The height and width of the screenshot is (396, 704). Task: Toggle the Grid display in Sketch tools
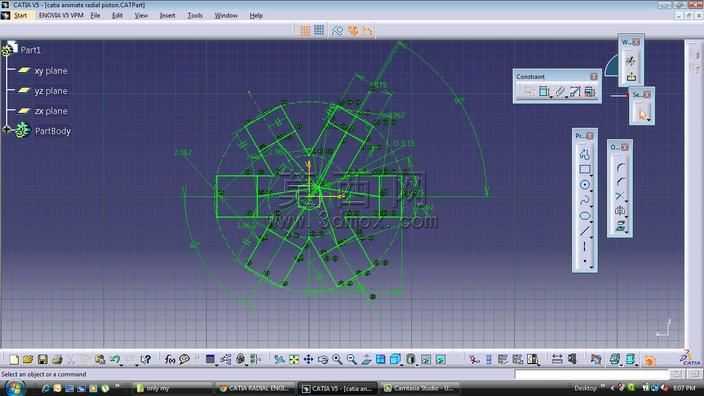click(305, 31)
